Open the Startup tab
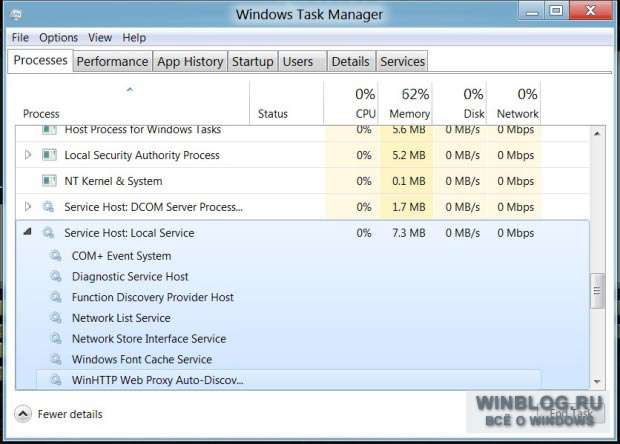 coord(252,61)
